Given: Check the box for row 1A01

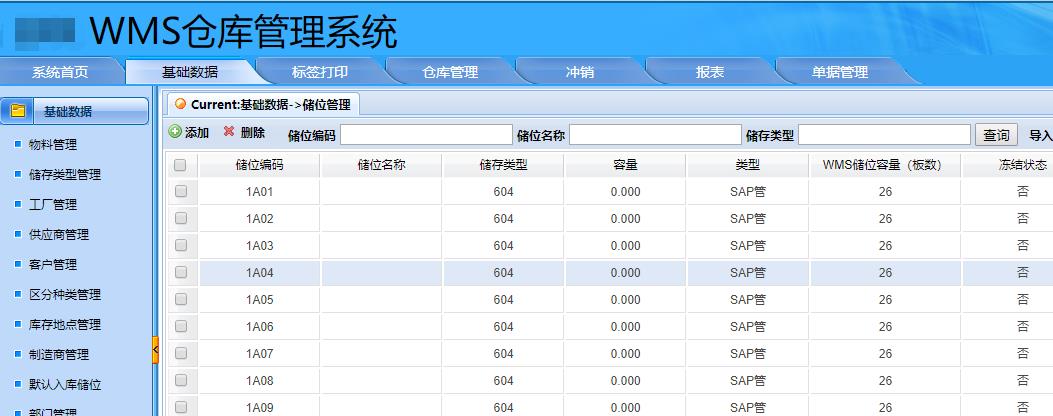Looking at the screenshot, I should click(x=181, y=191).
